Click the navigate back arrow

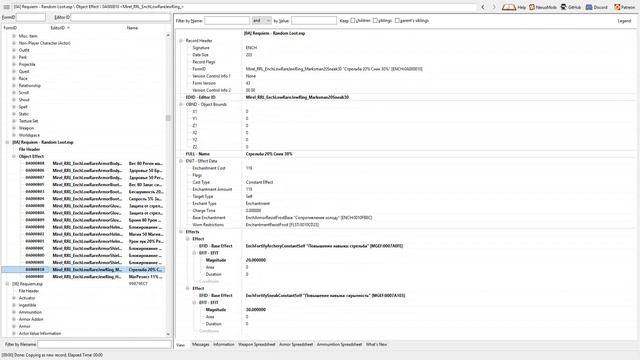(x=483, y=7)
